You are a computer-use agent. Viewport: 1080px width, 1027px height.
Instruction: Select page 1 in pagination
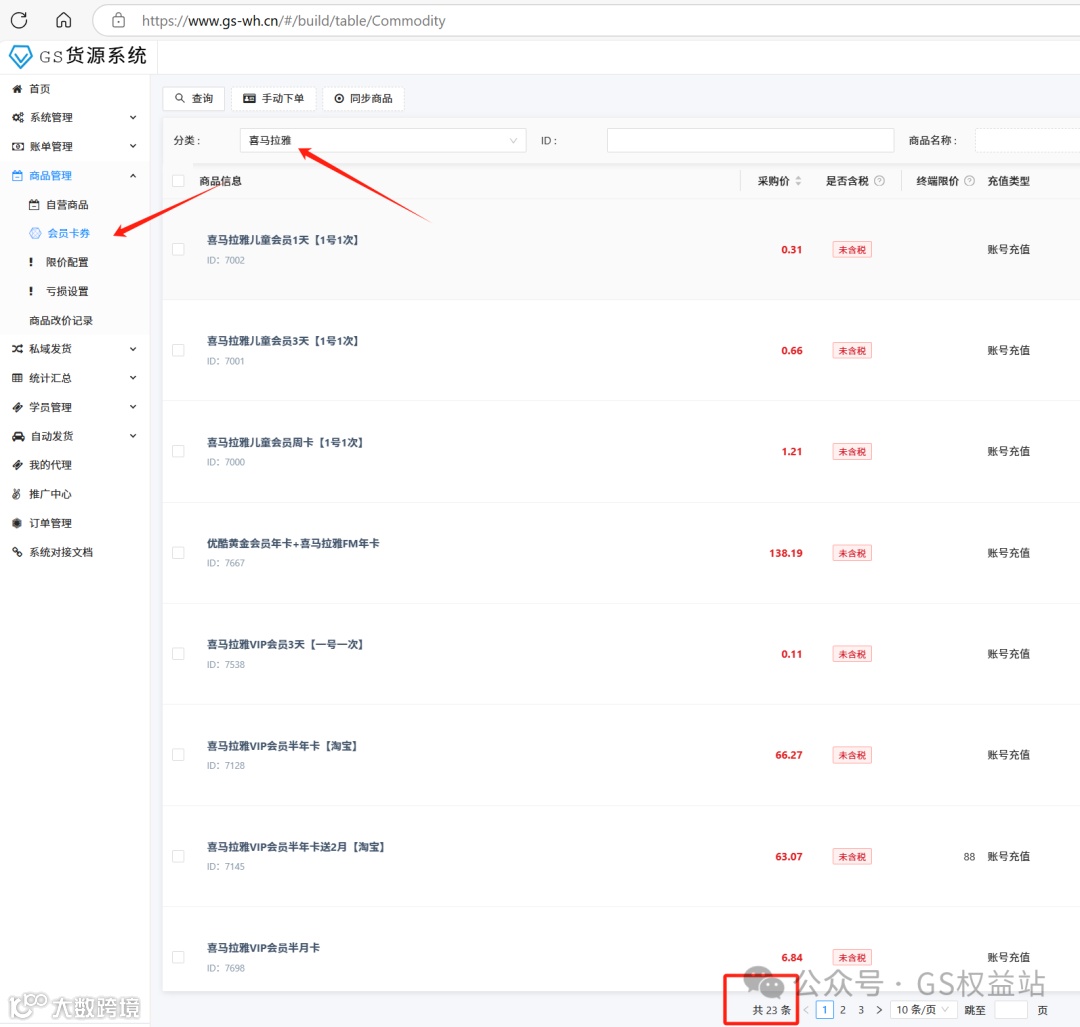pos(824,1010)
